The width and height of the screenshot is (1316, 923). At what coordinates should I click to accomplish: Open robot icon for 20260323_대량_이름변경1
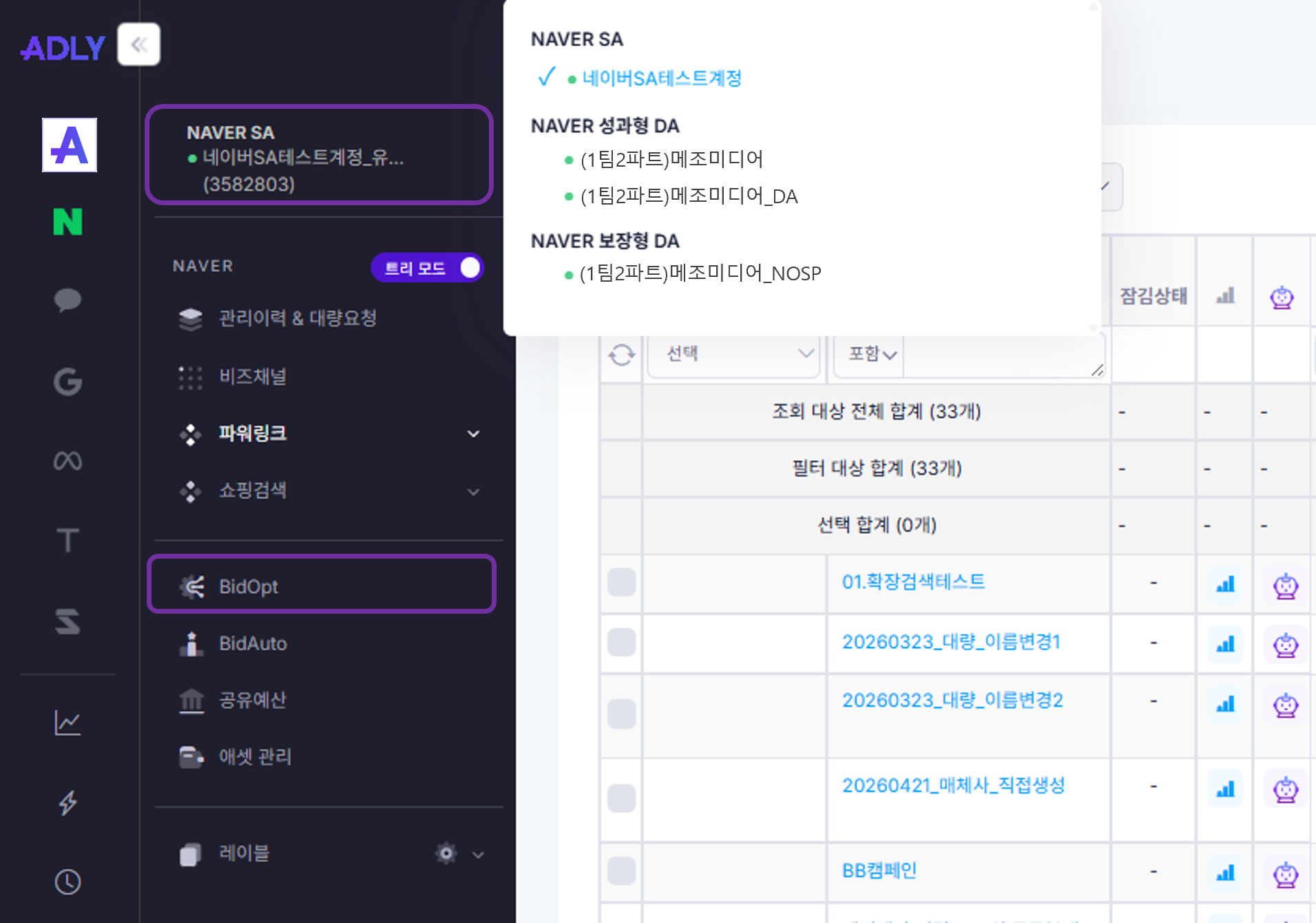pos(1285,645)
